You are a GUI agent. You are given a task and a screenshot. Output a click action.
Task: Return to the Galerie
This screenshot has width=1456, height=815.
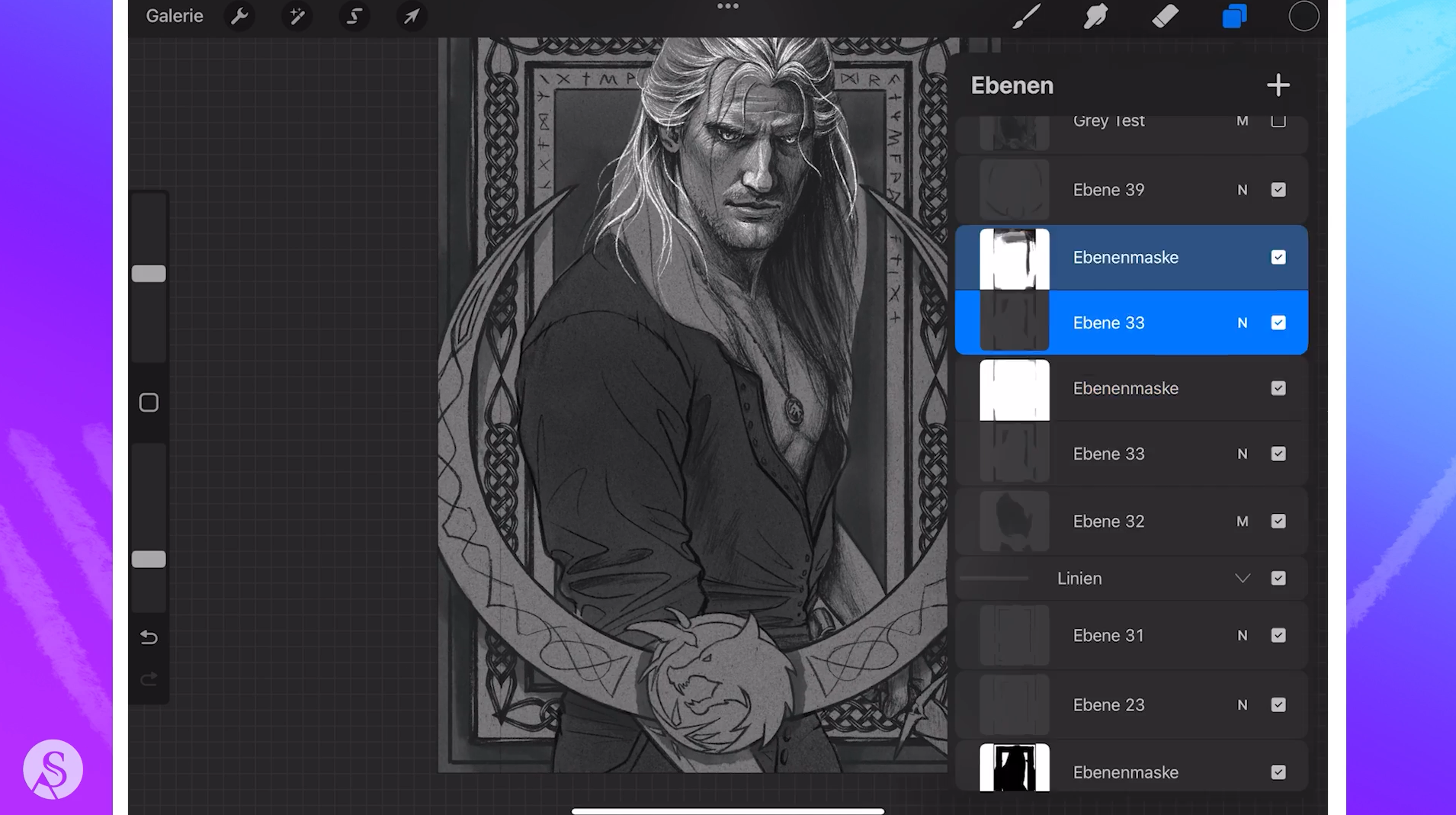[x=174, y=16]
